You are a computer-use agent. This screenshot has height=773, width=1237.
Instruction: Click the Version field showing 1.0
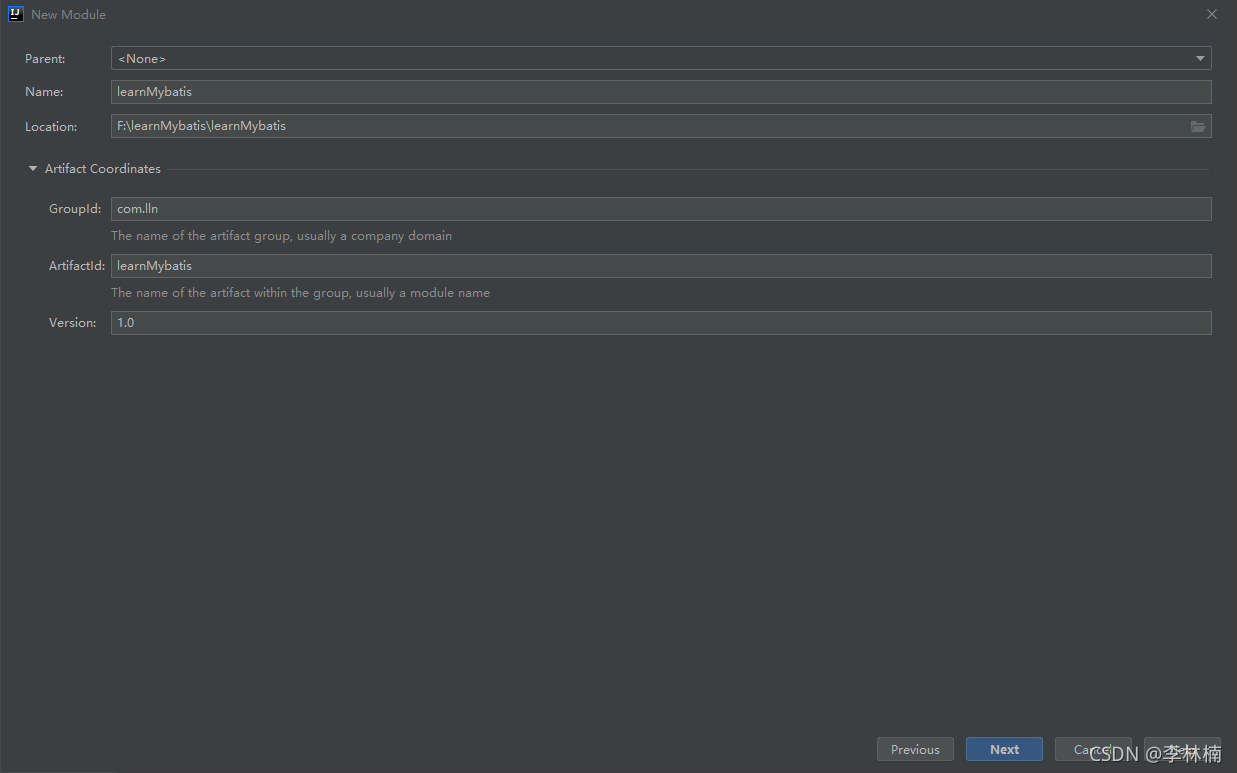pyautogui.click(x=661, y=323)
